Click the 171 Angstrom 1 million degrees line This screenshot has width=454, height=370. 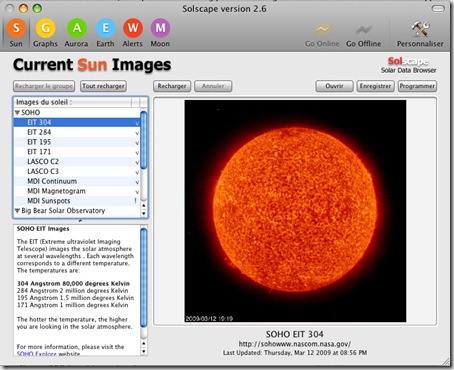pyautogui.click(x=72, y=305)
